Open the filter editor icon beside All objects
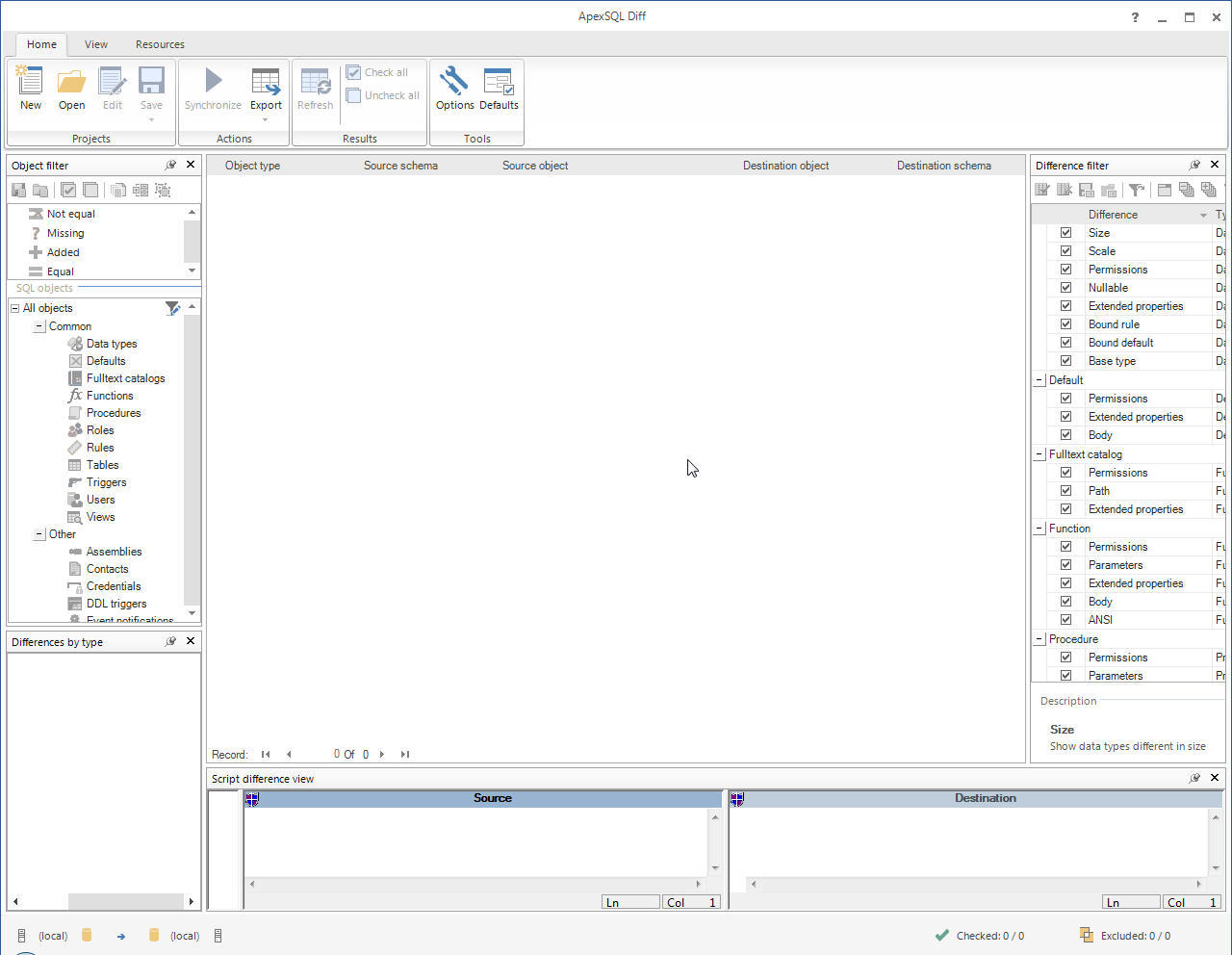This screenshot has width=1232, height=955. tap(172, 308)
